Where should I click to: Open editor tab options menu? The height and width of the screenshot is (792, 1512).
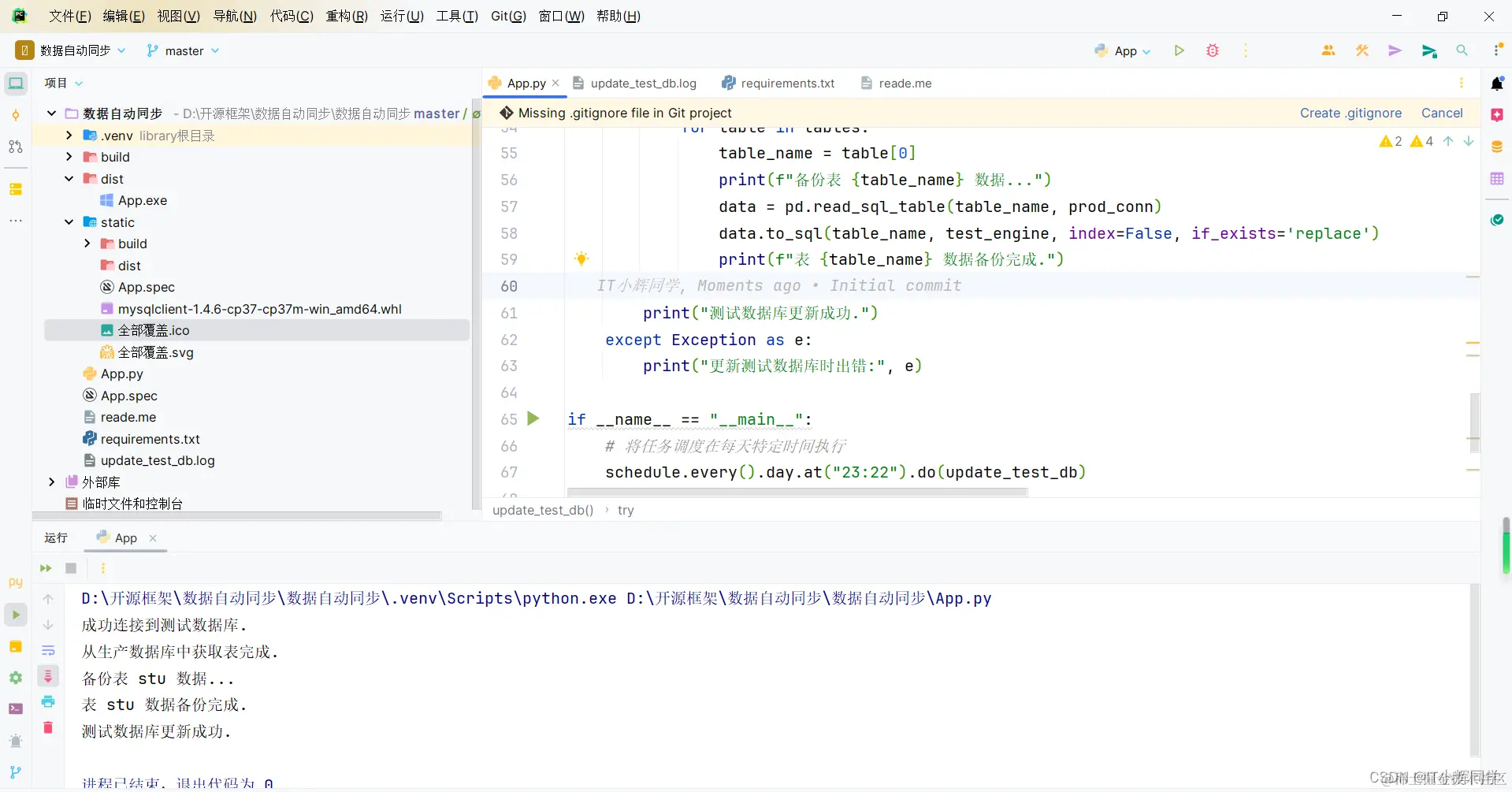1462,83
